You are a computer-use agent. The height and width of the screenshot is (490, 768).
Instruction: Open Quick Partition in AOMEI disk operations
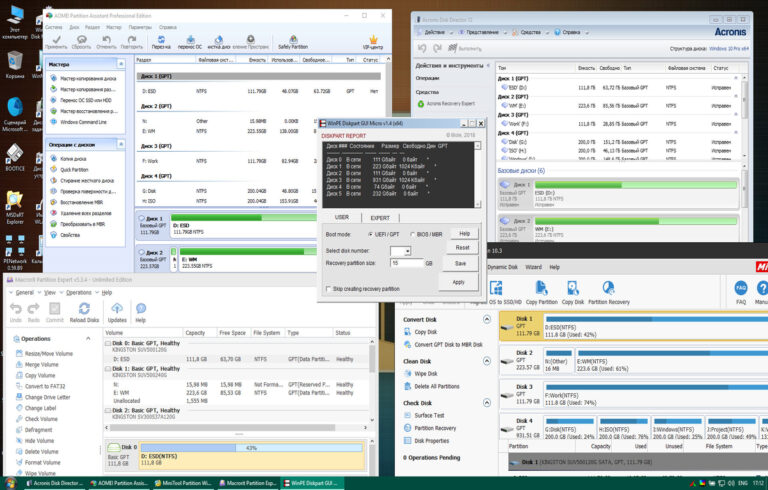tap(74, 170)
